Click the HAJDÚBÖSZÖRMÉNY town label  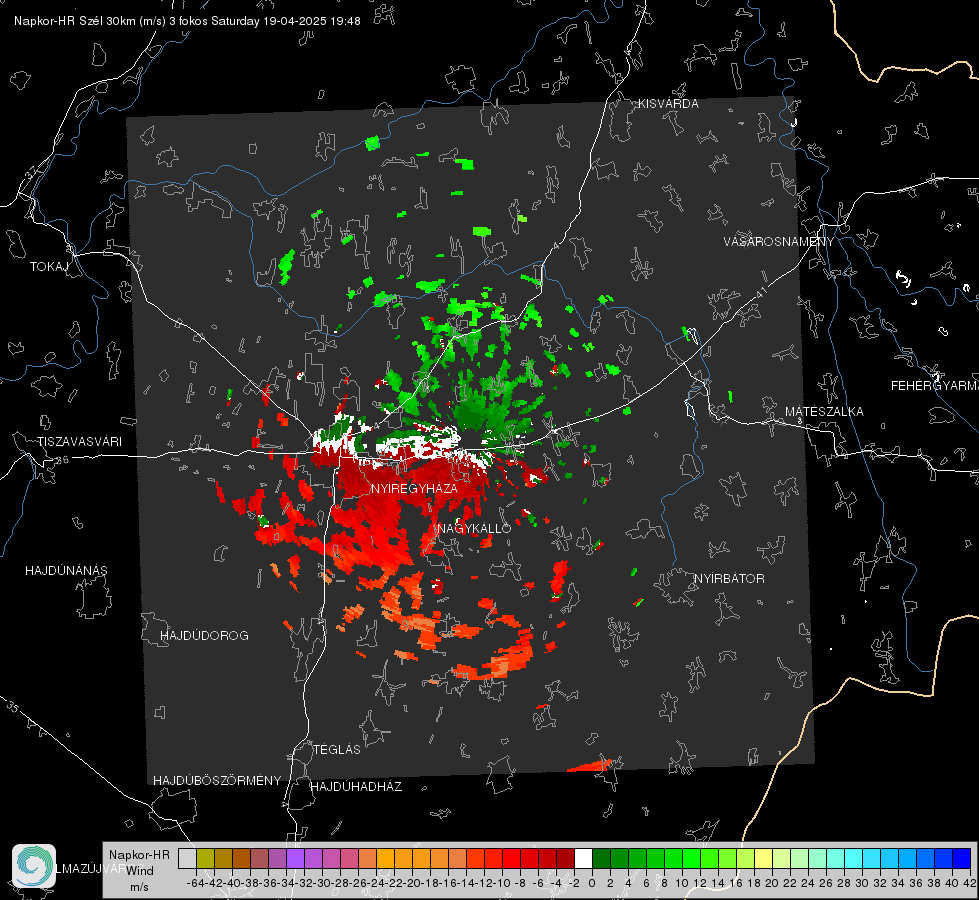pos(217,781)
